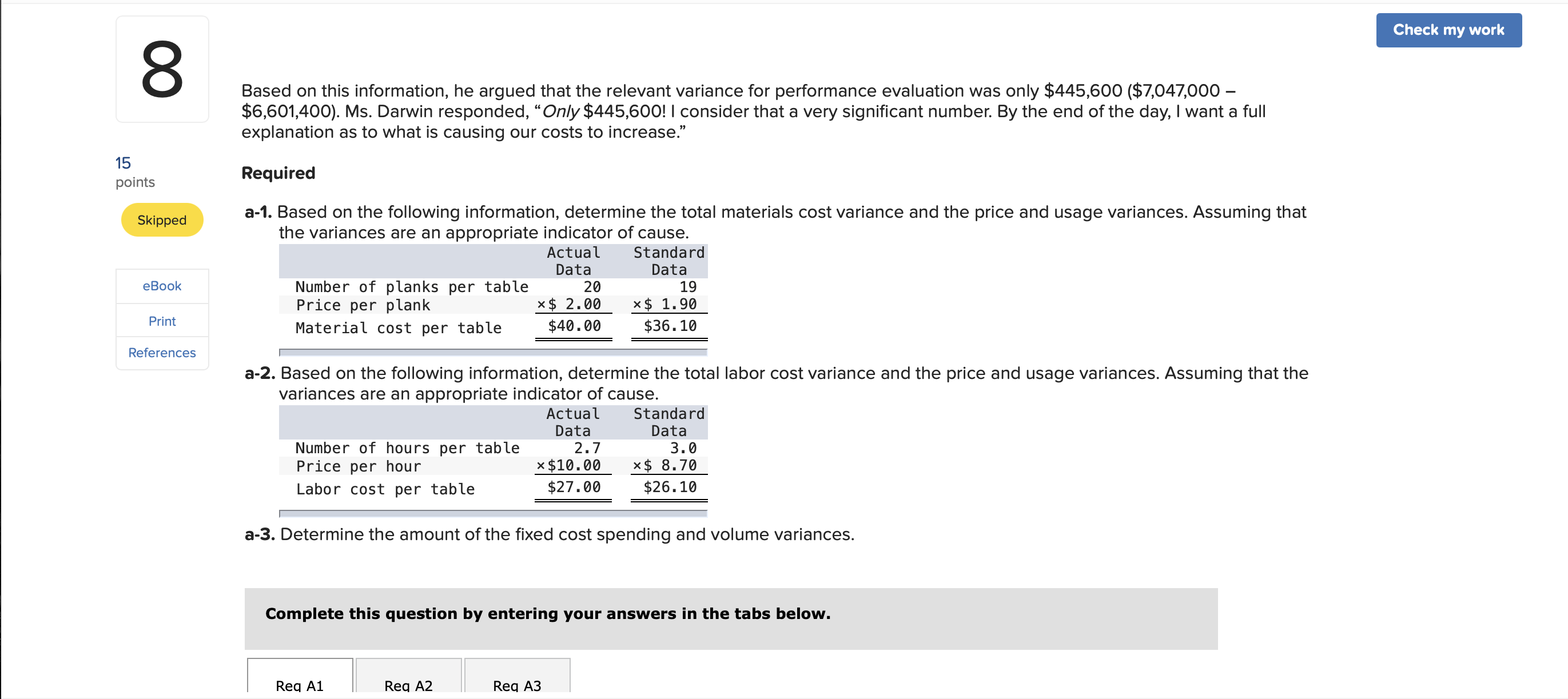Screen dimensions: 1568x699
Task: Select the Actual Data column header
Action: [573, 261]
